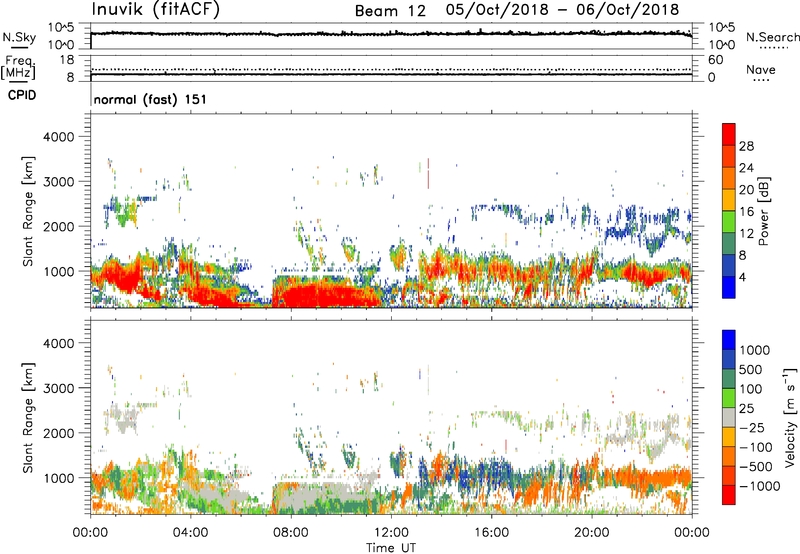Click the '4000' range tick in the power panel
The width and height of the screenshot is (800, 554).
(x=58, y=137)
